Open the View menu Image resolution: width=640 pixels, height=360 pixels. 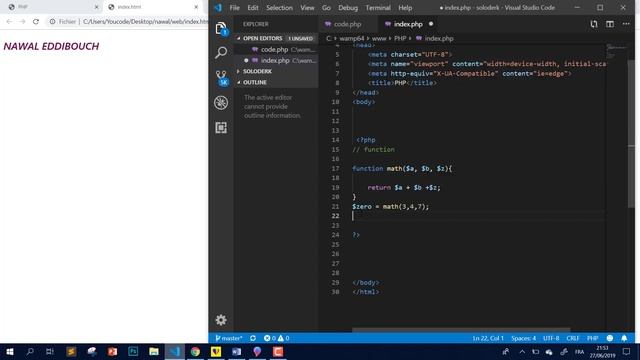coord(307,7)
